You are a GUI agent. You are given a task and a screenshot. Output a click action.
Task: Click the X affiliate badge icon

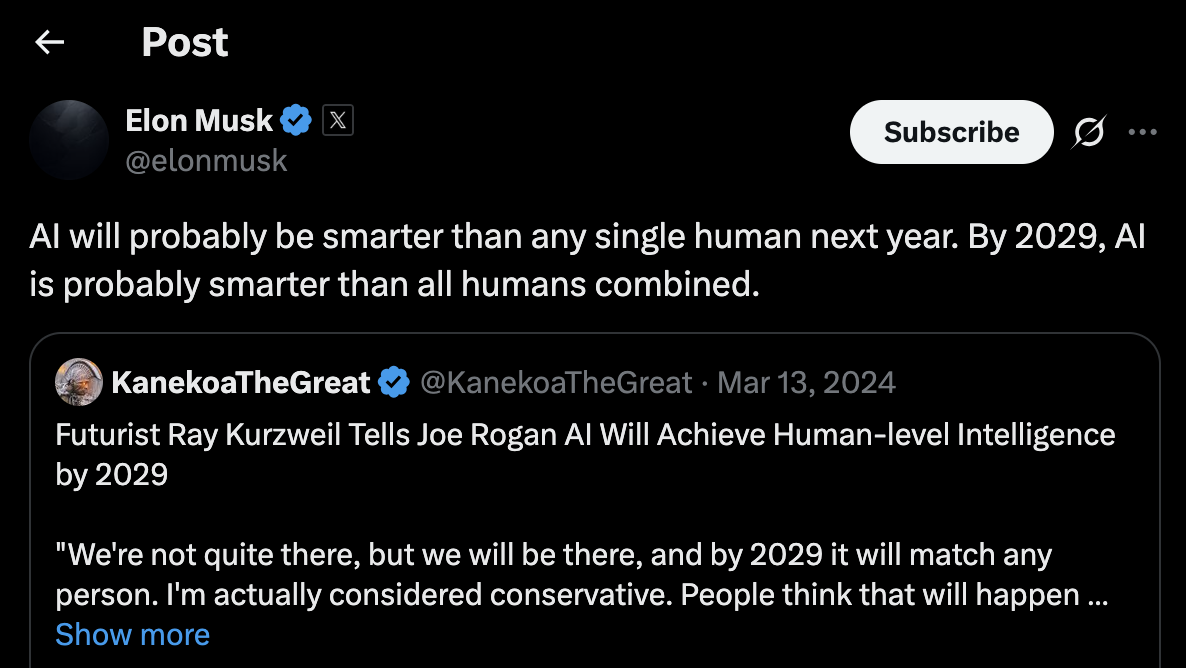tap(337, 120)
